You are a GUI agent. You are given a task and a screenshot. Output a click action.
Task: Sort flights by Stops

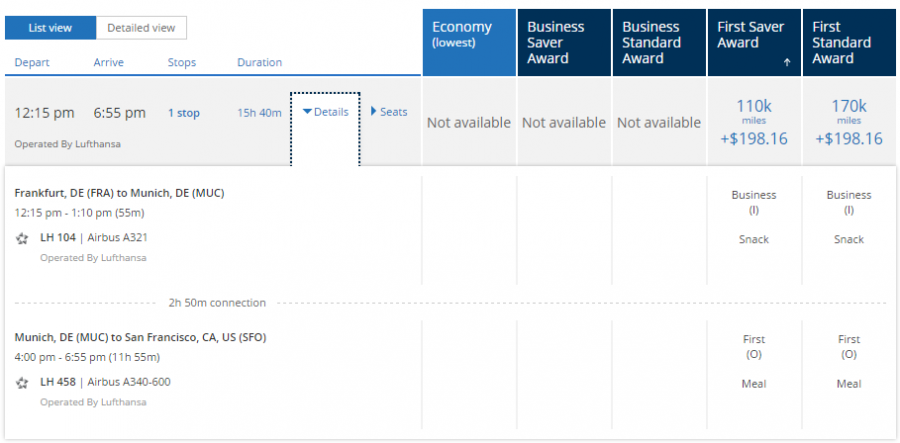tap(182, 63)
